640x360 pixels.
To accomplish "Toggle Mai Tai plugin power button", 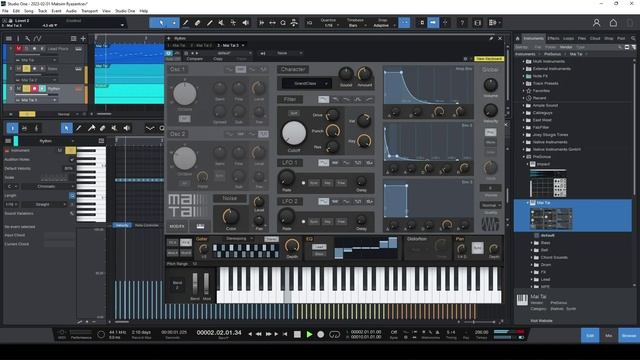I will [x=169, y=53].
